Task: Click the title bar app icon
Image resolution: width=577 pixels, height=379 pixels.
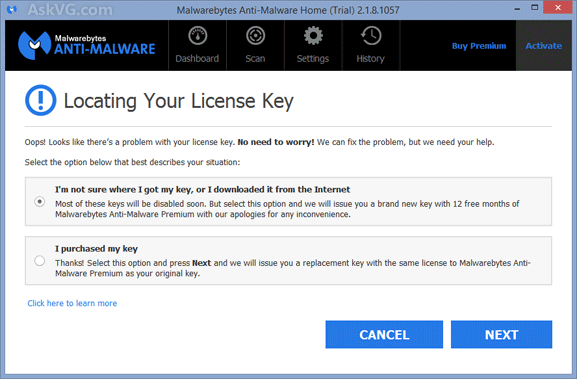Action: click(12, 9)
